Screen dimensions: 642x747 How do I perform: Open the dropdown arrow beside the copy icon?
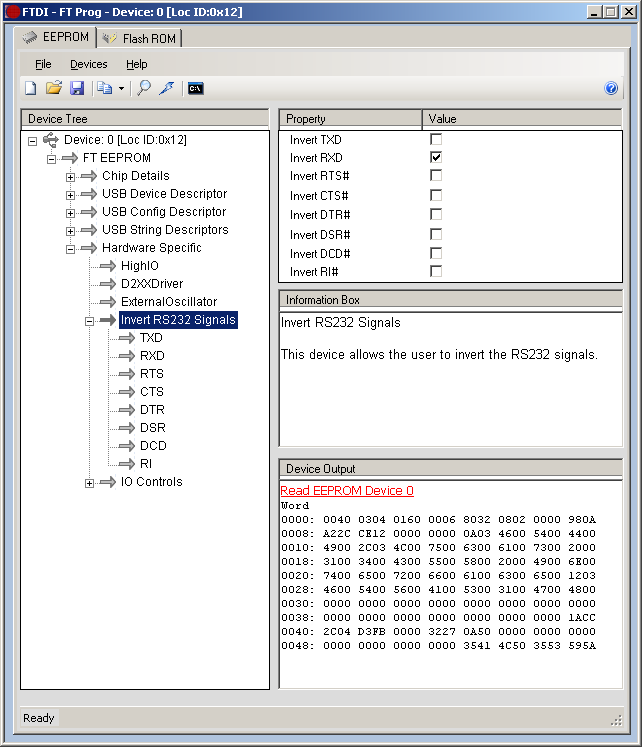pyautogui.click(x=121, y=89)
